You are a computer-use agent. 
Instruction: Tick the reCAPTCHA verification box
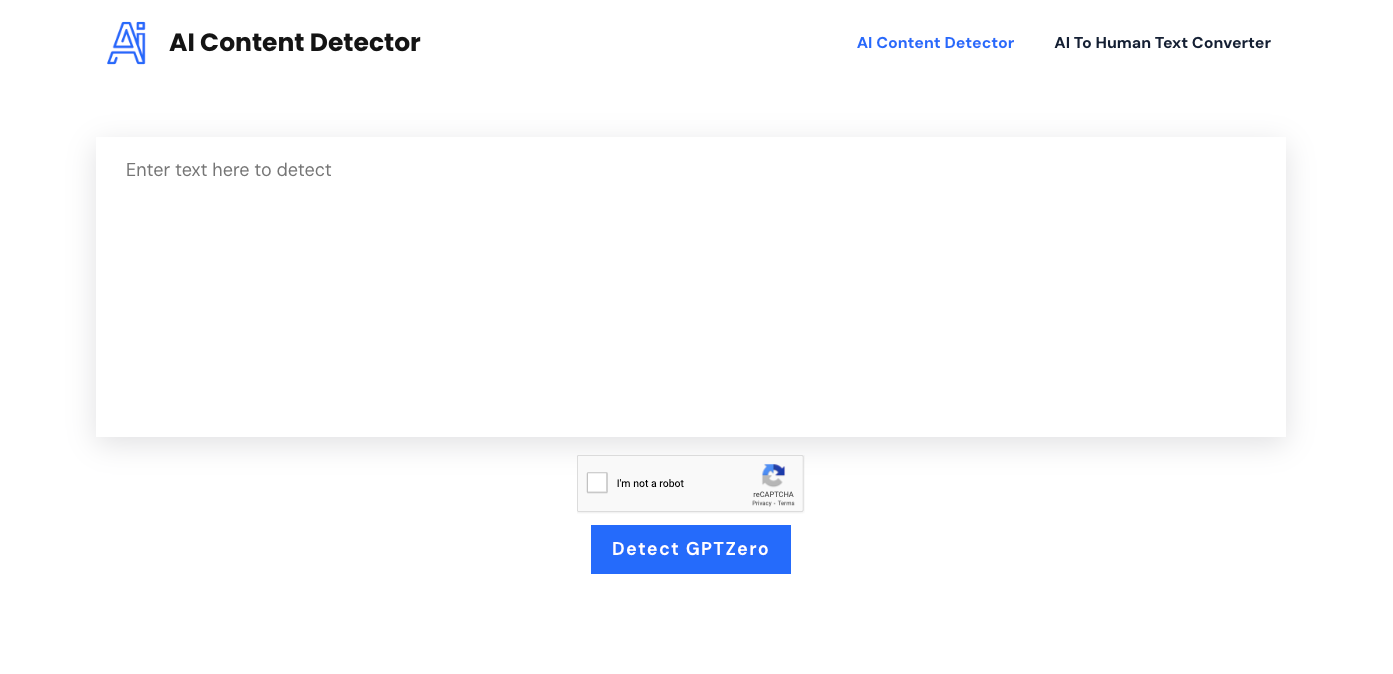(x=597, y=483)
